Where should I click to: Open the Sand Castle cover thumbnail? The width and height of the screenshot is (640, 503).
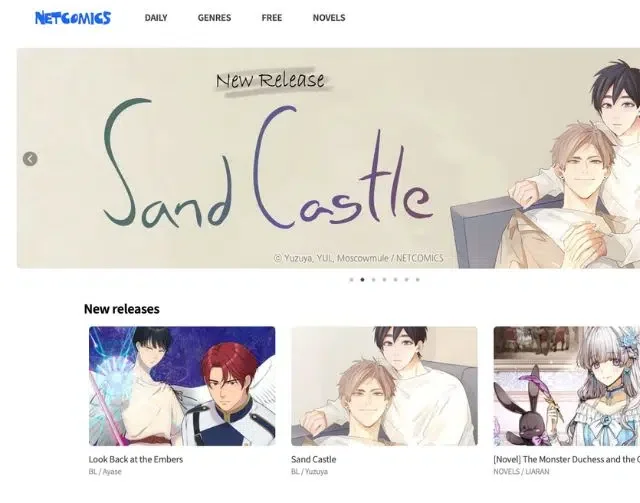[384, 386]
